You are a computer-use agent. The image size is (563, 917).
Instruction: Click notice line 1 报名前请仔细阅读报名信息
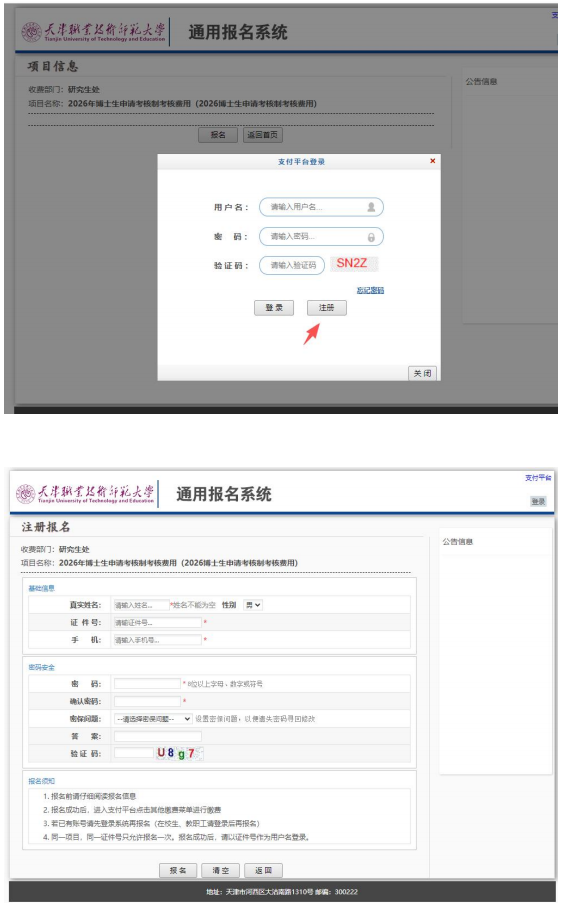point(89,796)
